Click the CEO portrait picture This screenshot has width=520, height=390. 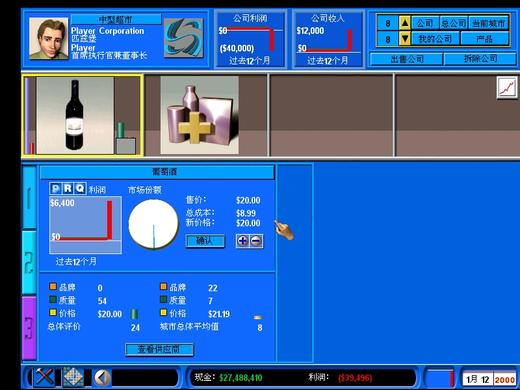(x=49, y=39)
